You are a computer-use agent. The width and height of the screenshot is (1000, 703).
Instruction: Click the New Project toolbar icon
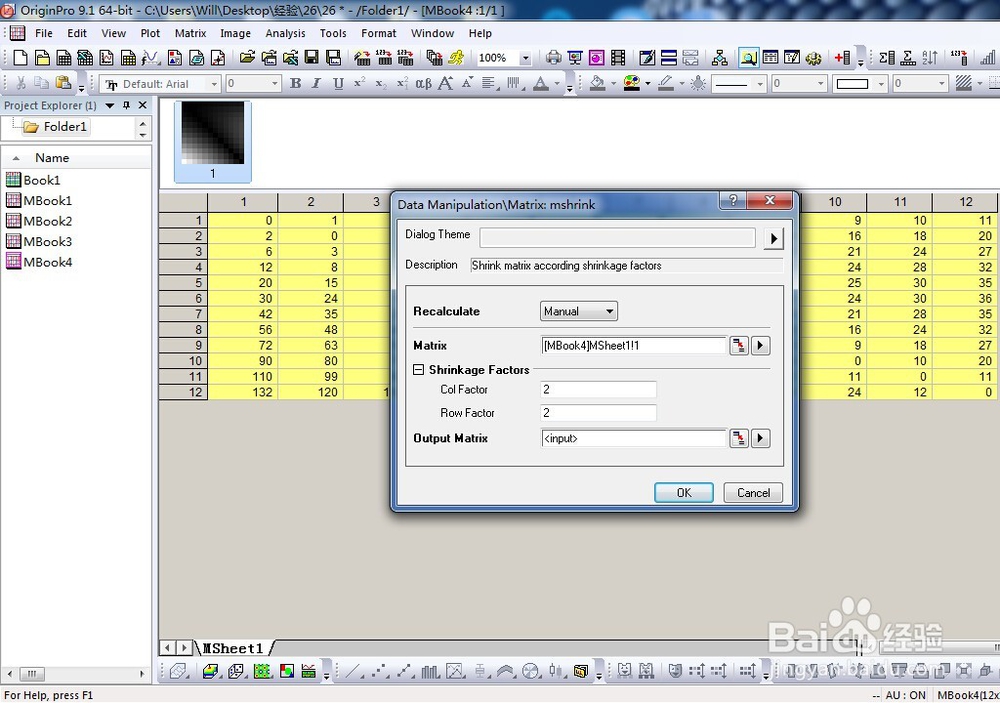click(20, 58)
